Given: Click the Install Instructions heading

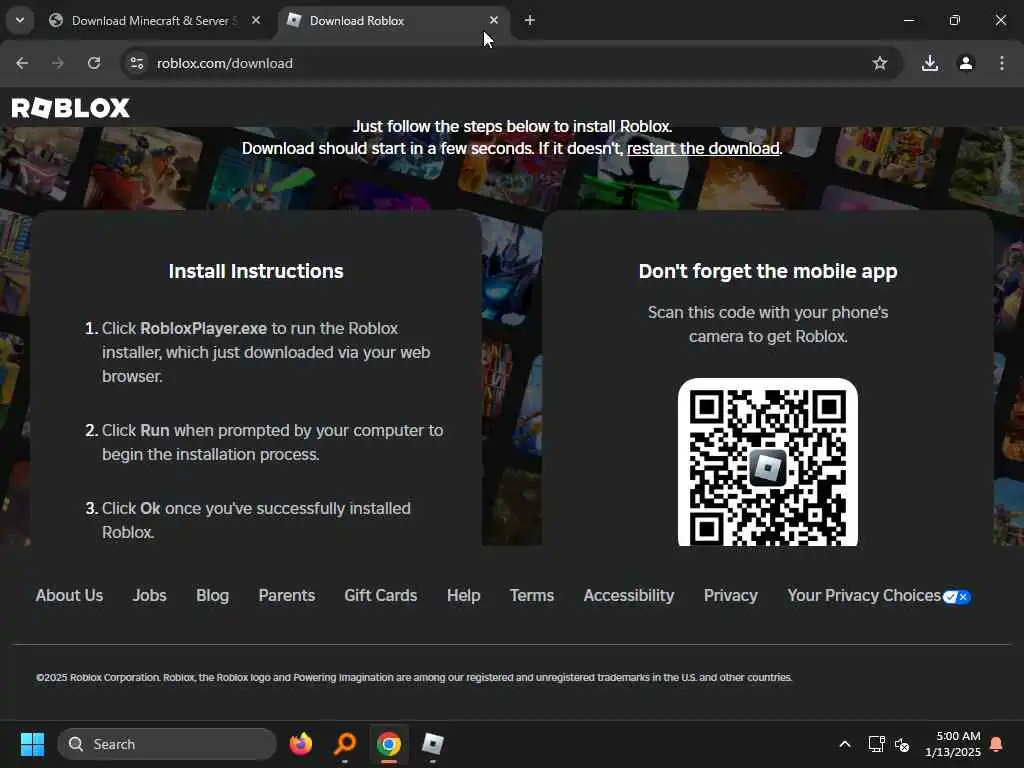Looking at the screenshot, I should [x=256, y=271].
